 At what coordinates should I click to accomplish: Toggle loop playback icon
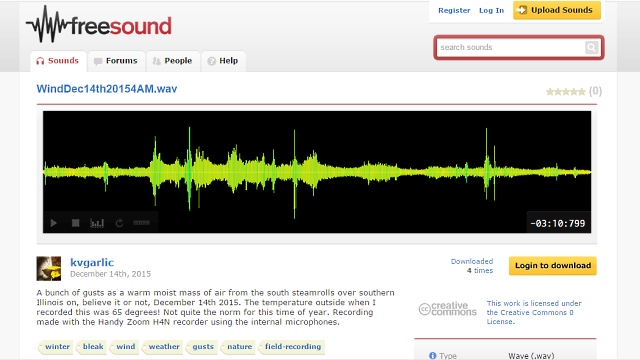click(119, 223)
